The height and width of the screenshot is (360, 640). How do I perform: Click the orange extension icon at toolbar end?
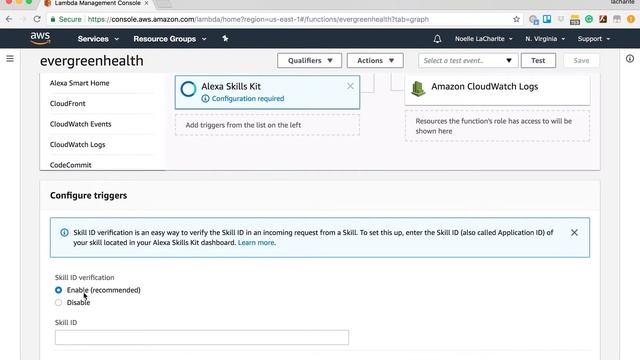pos(631,19)
